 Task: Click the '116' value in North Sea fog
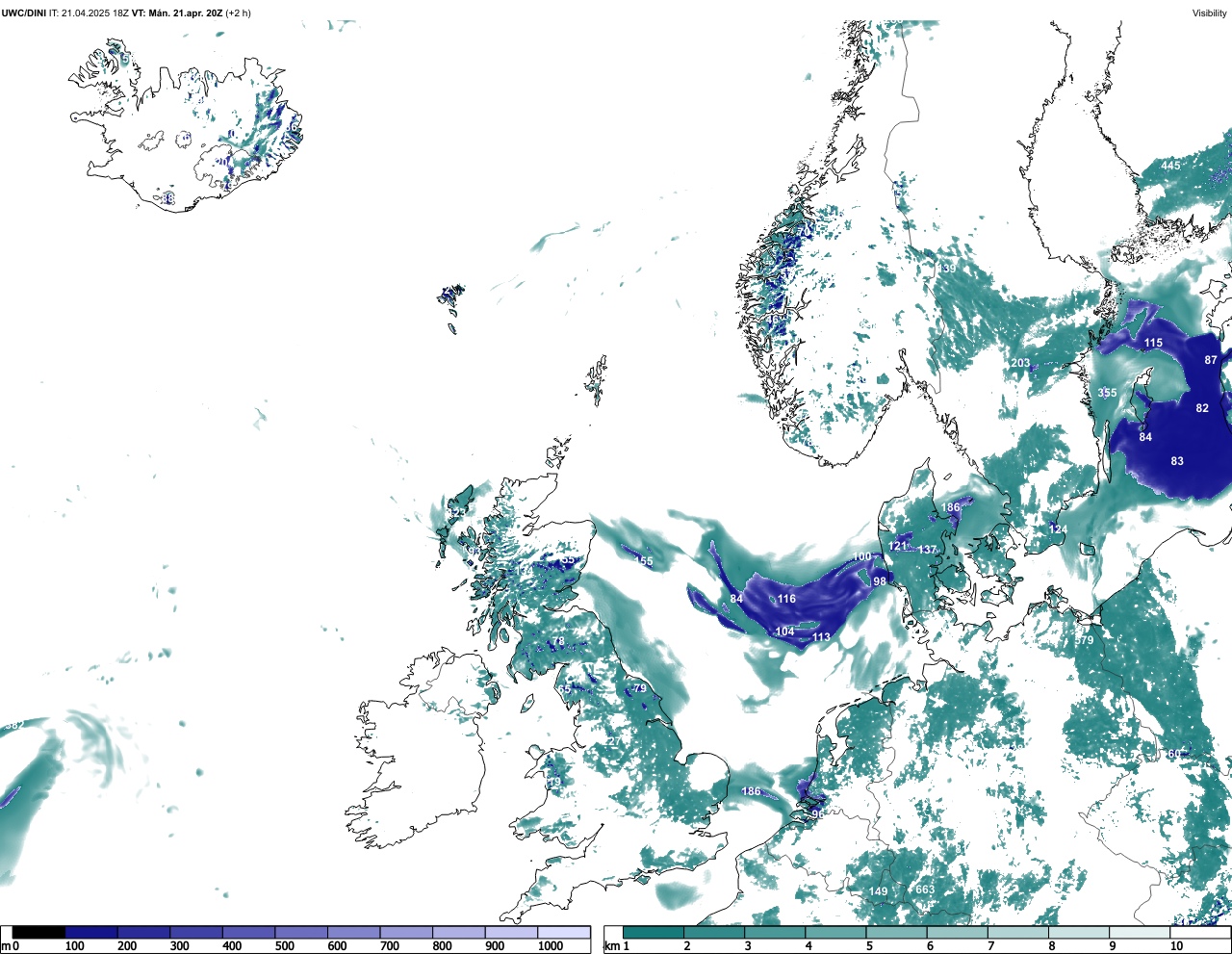click(x=786, y=599)
